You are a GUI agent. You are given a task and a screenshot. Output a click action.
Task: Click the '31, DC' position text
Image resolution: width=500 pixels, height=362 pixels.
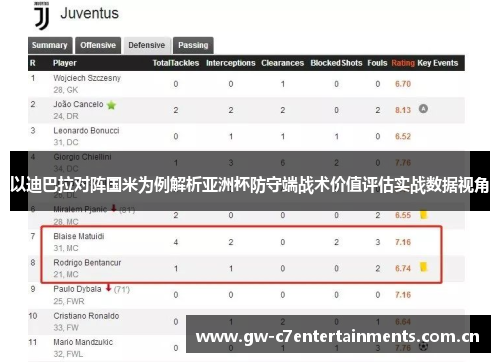pos(66,143)
